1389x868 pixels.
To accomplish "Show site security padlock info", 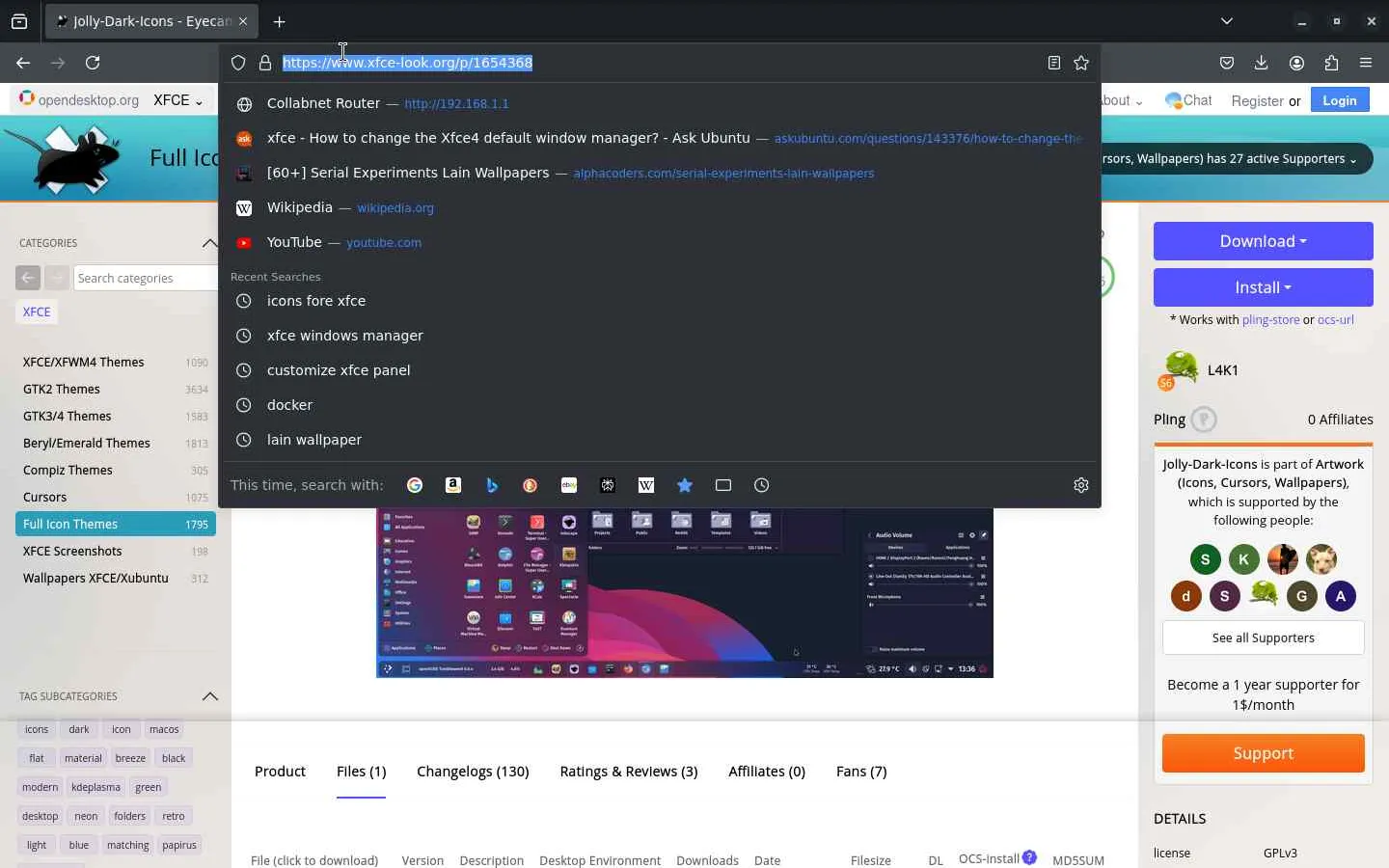I will (265, 63).
